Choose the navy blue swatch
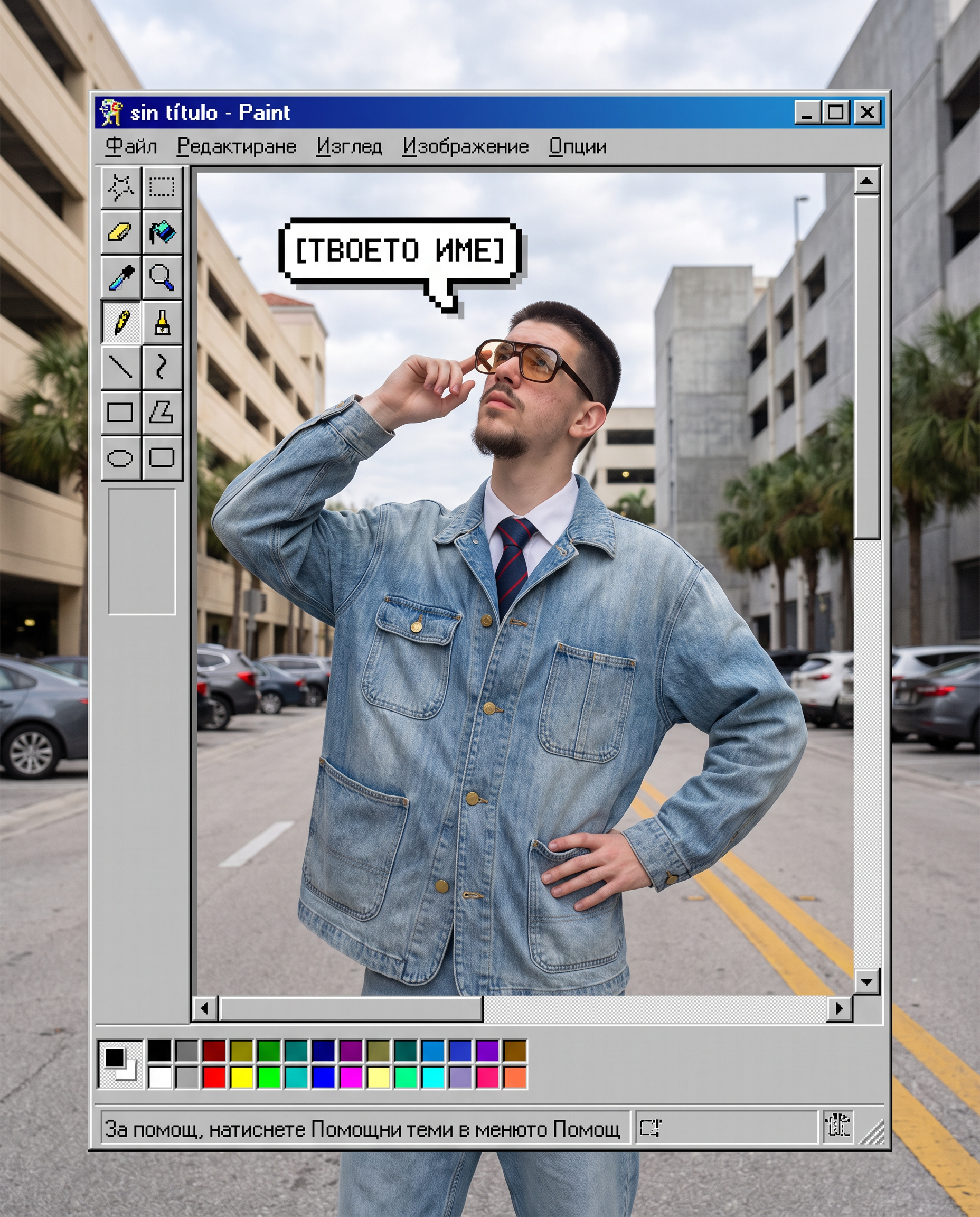Viewport: 980px width, 1217px height. (324, 1051)
